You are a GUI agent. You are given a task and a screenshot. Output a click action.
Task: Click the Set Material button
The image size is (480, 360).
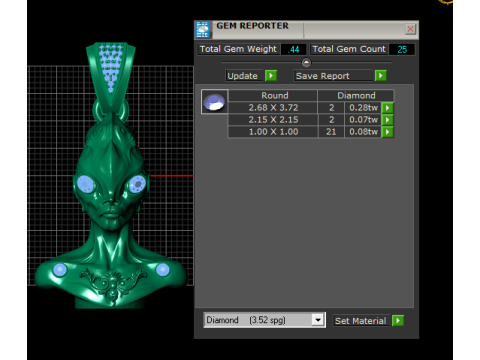361,321
